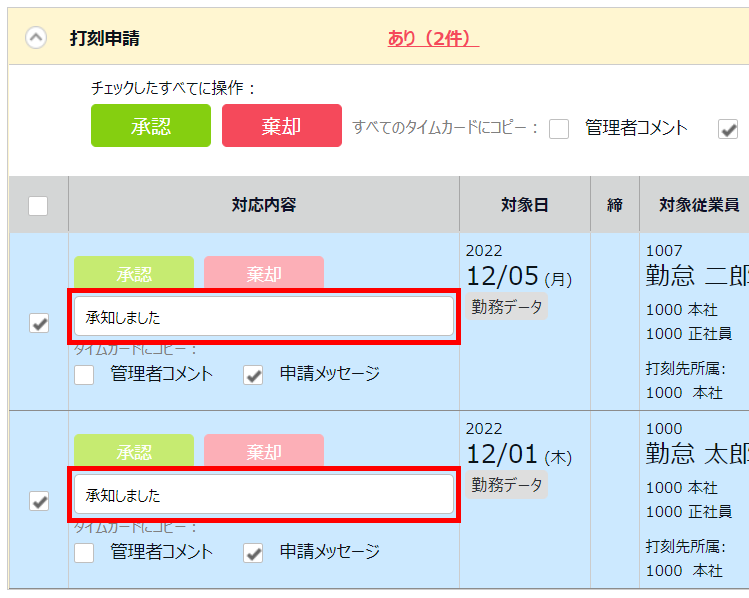
Task: Uncheck the 12/05 request row checkbox
Action: point(39,323)
